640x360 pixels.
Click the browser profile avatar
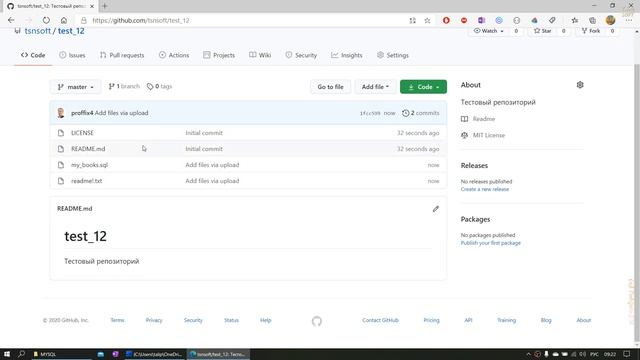coord(610,20)
